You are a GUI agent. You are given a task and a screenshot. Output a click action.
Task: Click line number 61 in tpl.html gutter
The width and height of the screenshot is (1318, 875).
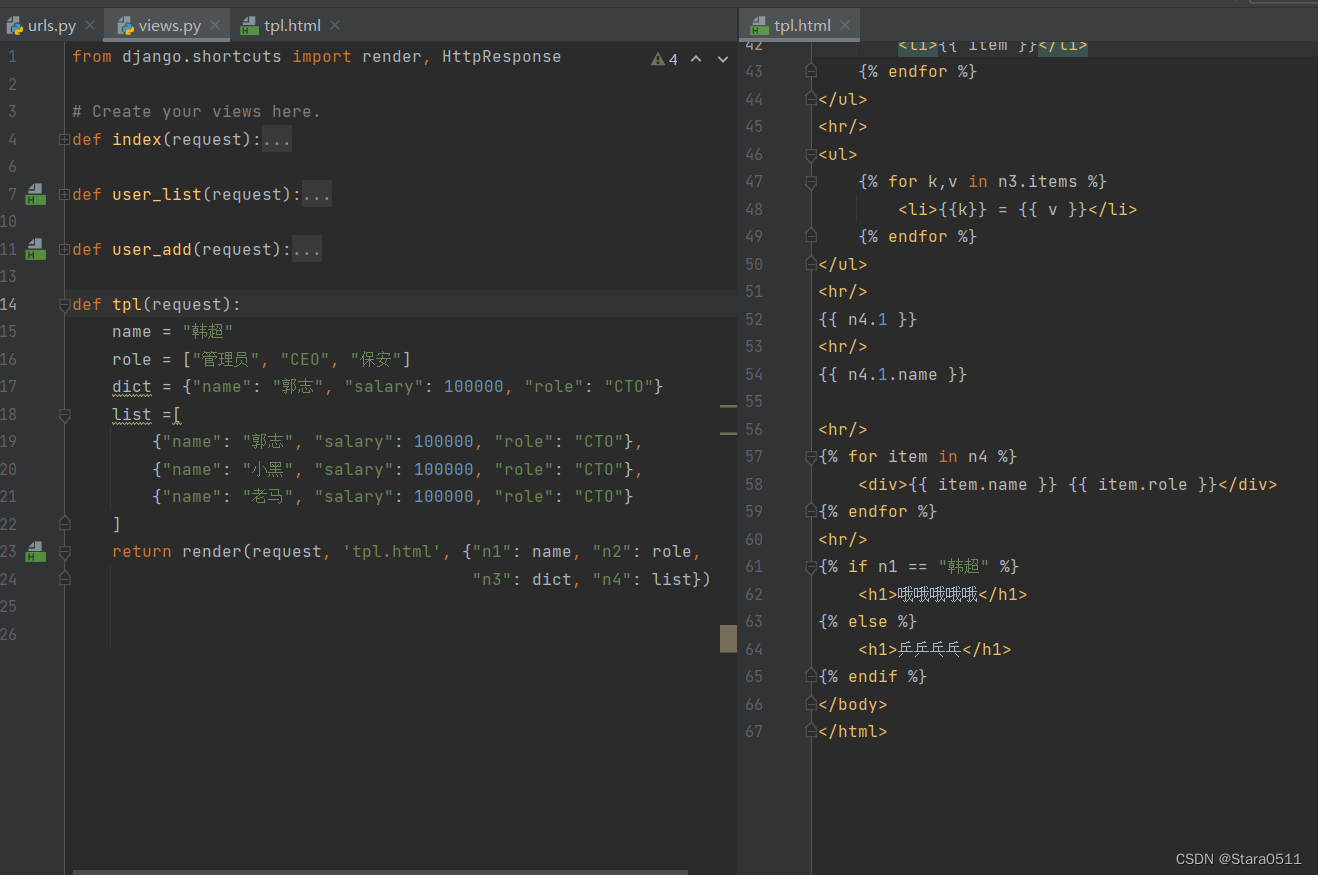coord(754,566)
